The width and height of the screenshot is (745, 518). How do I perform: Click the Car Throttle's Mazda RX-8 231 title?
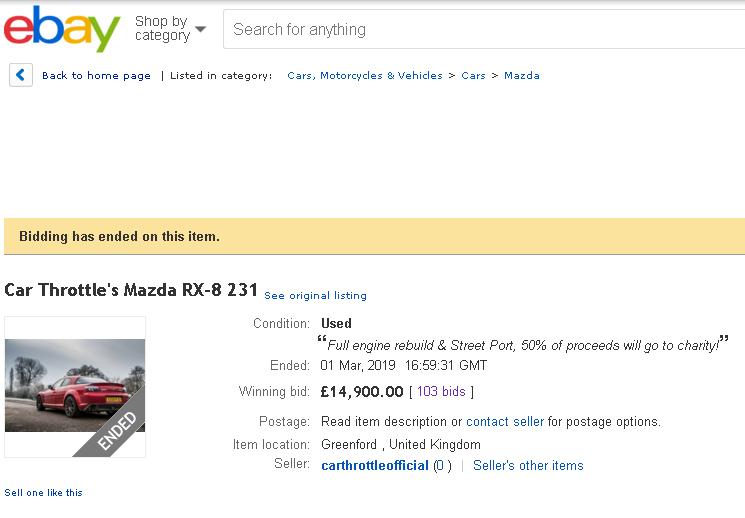point(131,290)
